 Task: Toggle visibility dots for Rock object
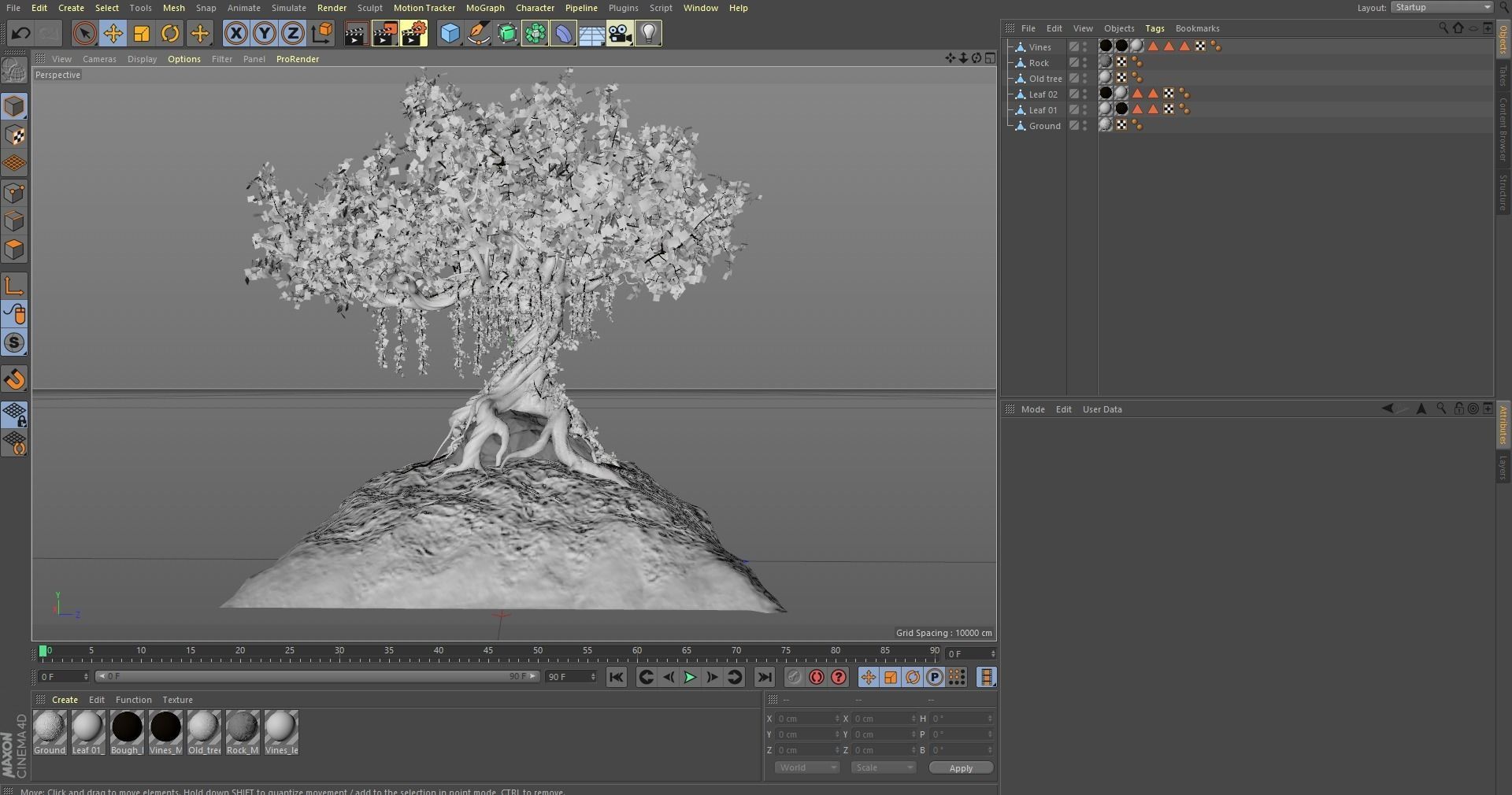(1085, 62)
